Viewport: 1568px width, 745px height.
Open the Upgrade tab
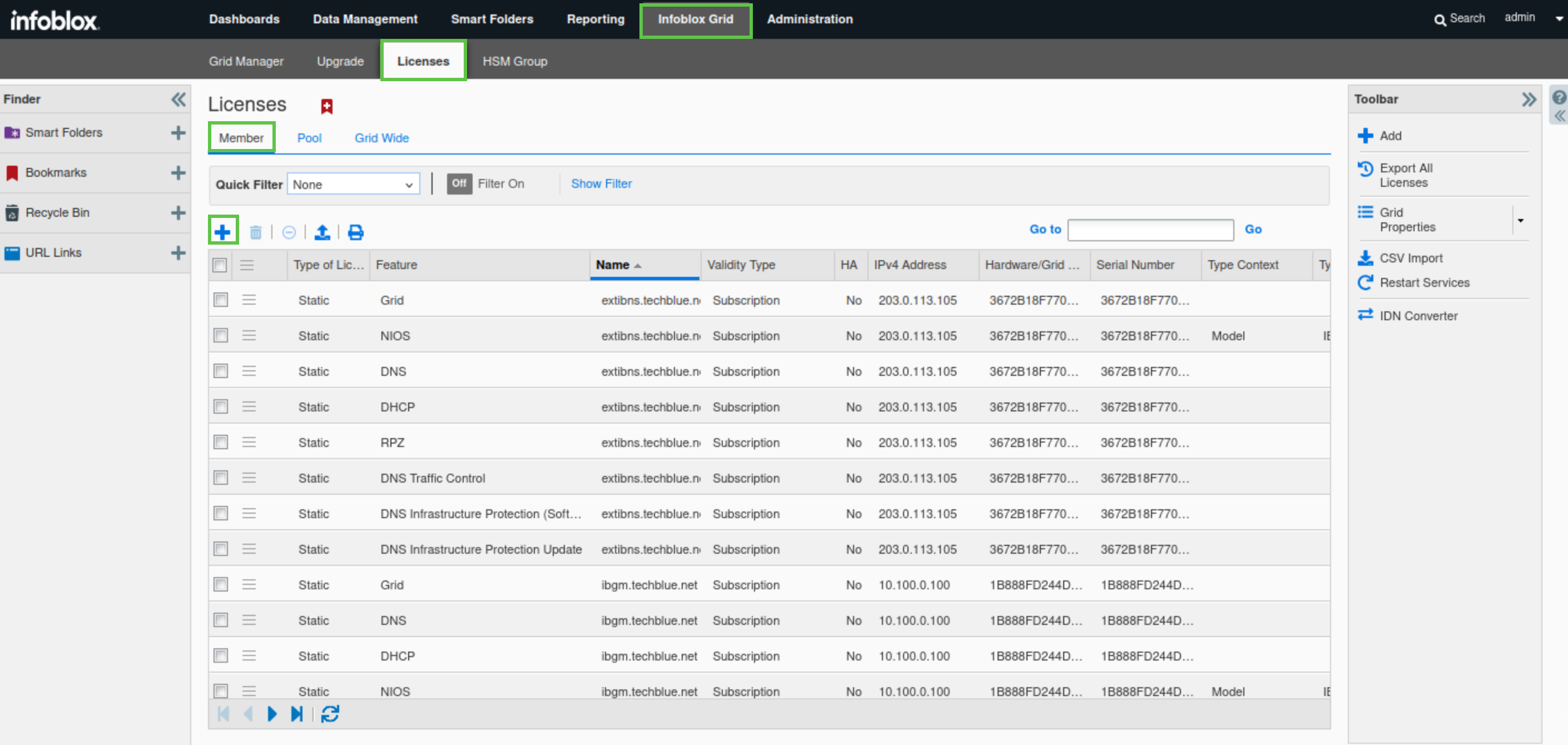(x=340, y=62)
